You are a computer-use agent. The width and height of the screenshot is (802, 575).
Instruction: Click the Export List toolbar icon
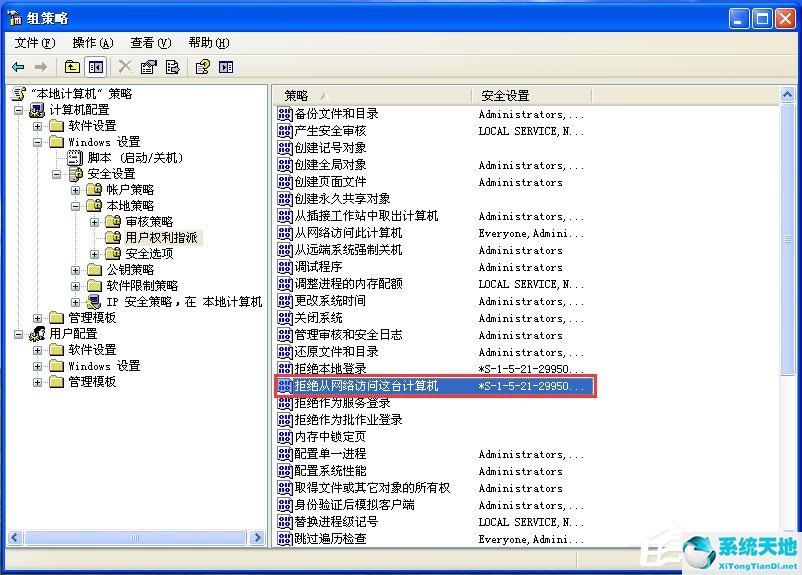coord(173,67)
